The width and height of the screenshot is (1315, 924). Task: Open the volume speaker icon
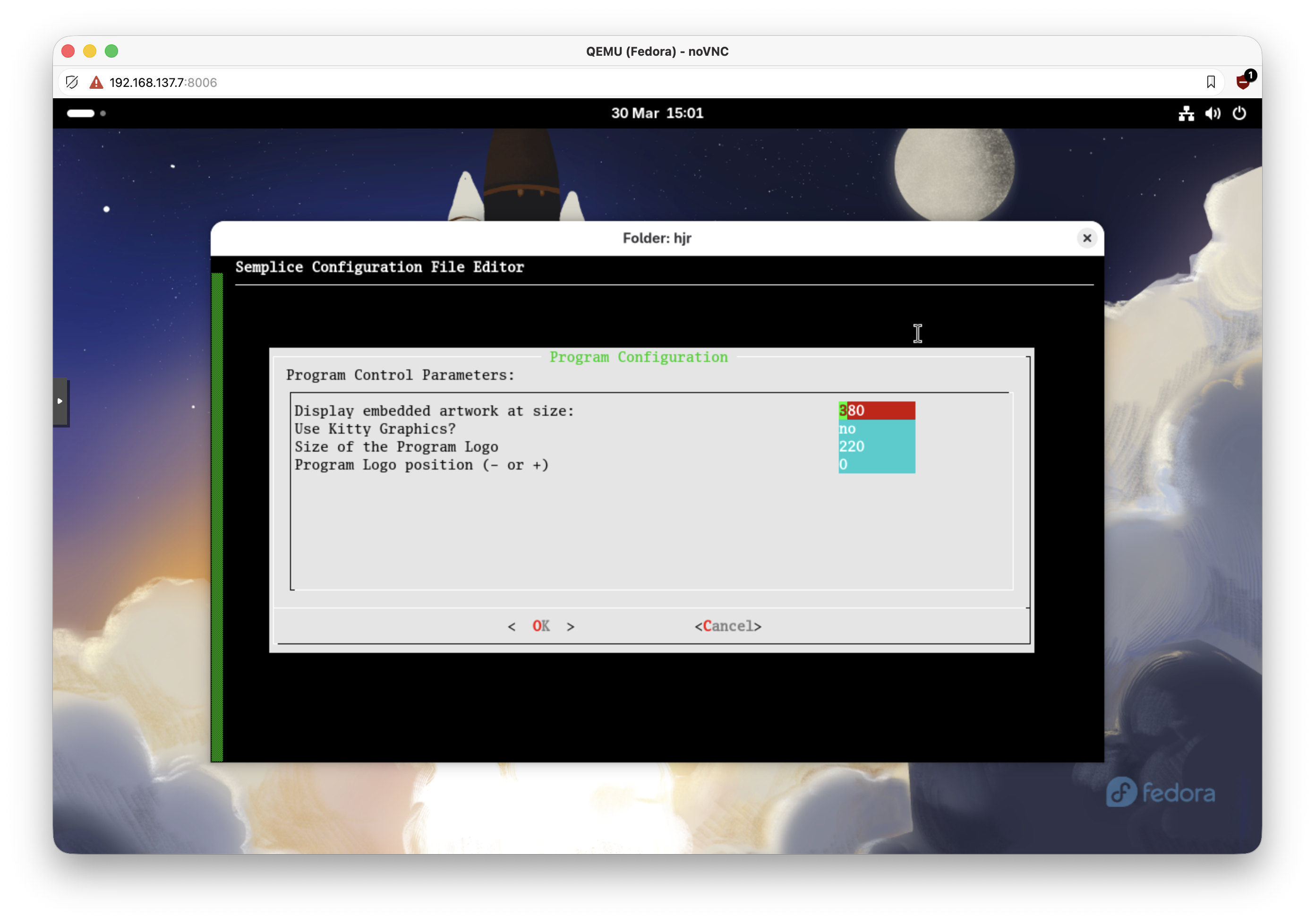coord(1213,113)
